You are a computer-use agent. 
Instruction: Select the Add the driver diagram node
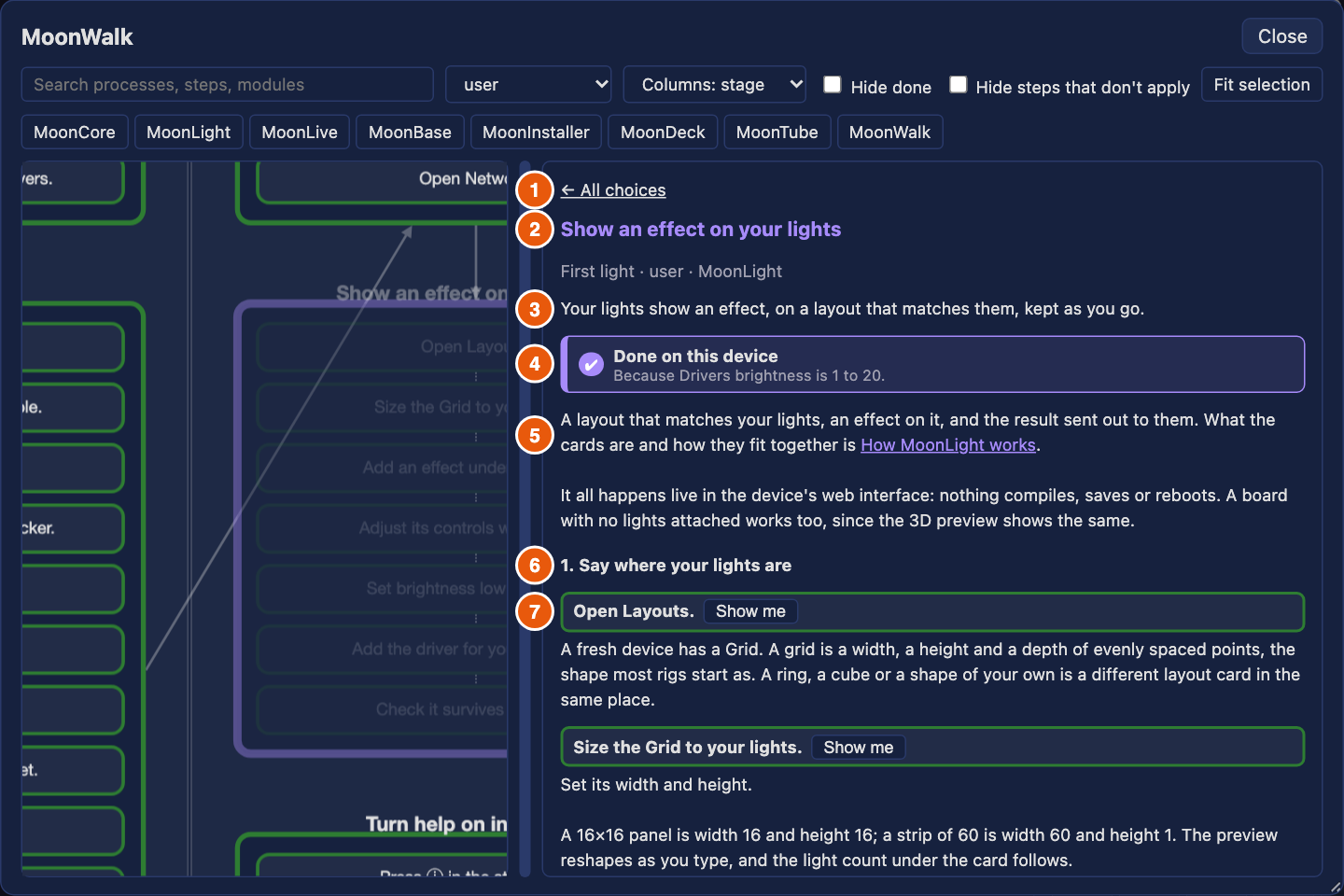[383, 650]
